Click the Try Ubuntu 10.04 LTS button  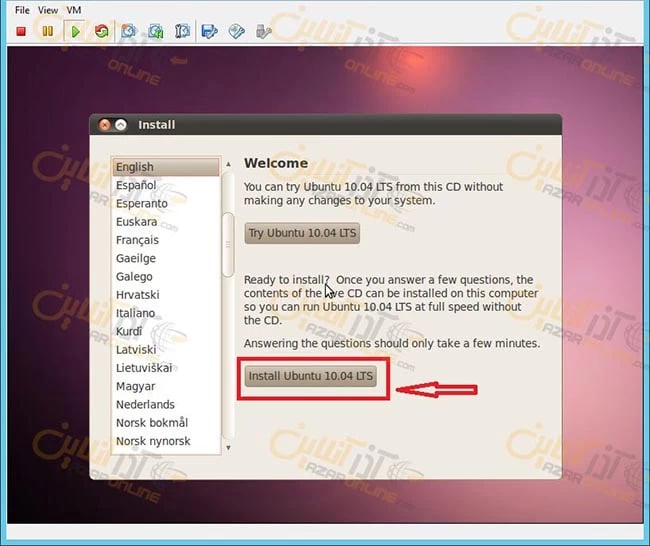click(302, 233)
